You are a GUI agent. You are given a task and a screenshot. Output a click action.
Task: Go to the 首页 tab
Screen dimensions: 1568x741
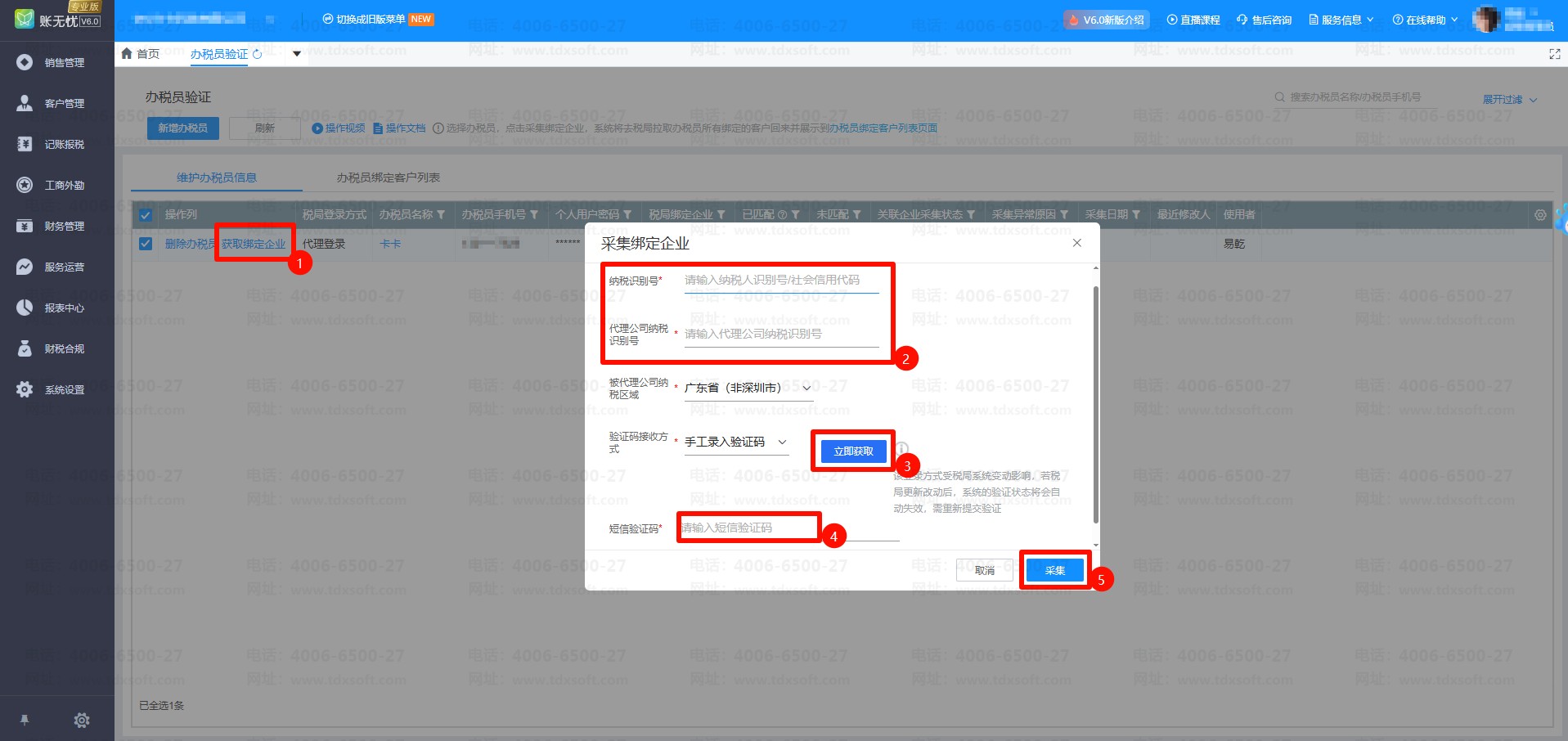click(141, 54)
